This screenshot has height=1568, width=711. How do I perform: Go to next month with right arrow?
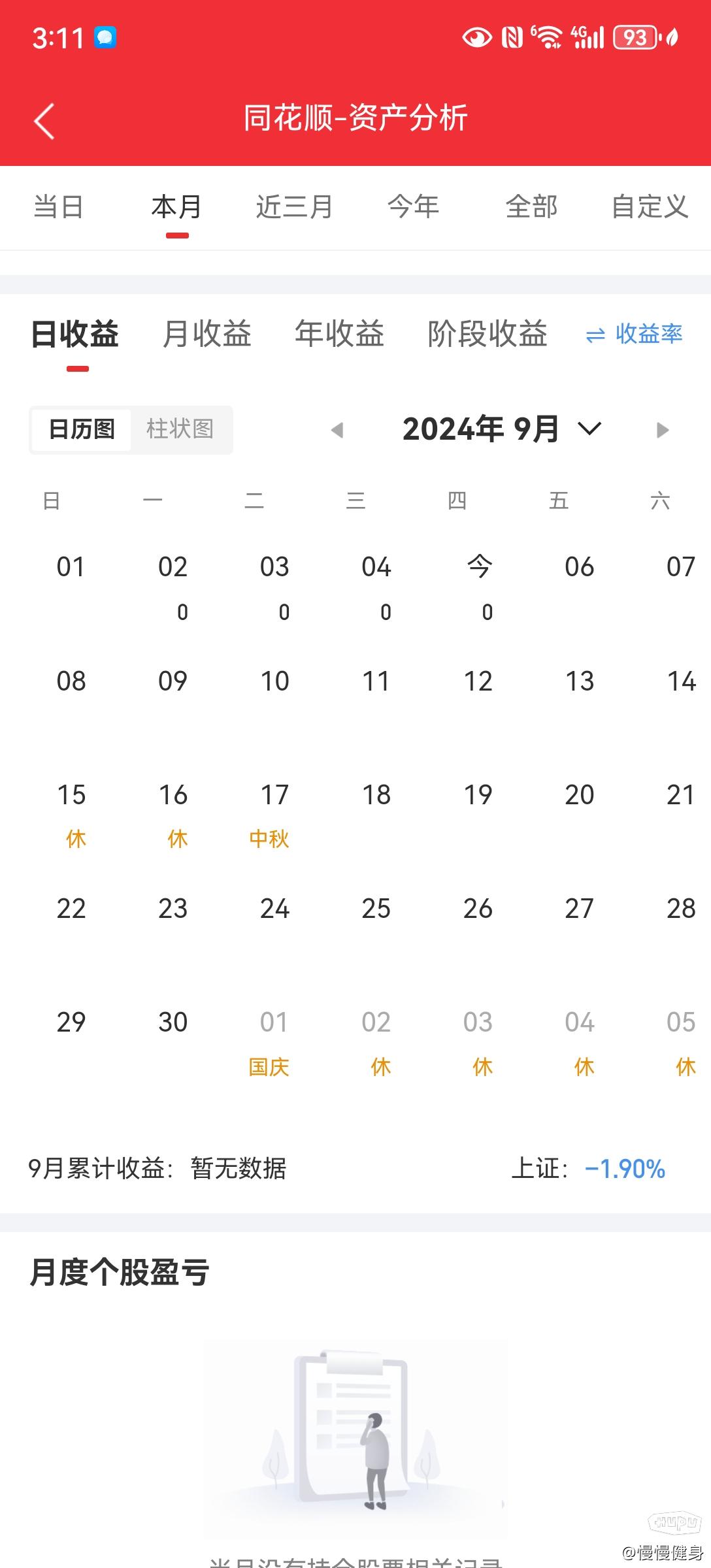[x=663, y=430]
